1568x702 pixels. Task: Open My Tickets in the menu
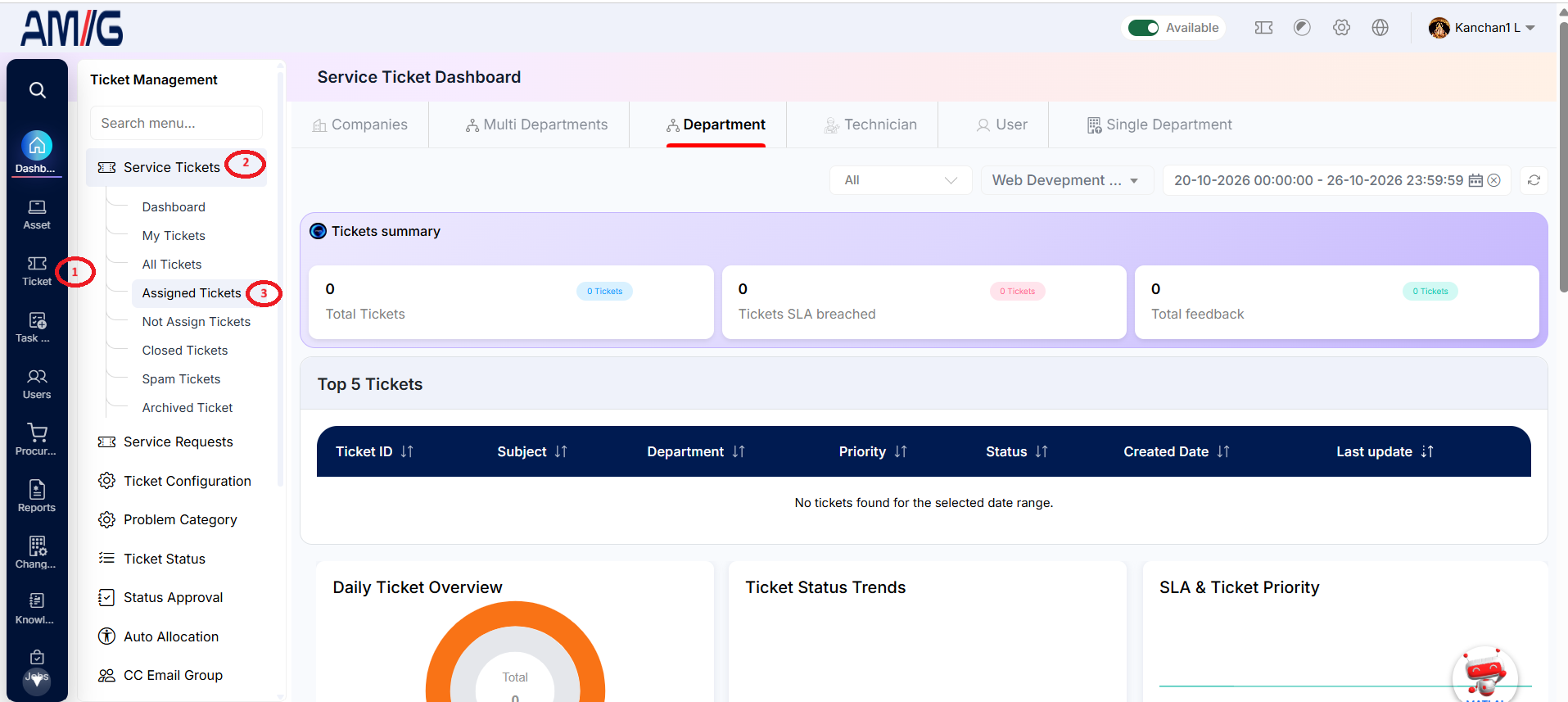(174, 236)
